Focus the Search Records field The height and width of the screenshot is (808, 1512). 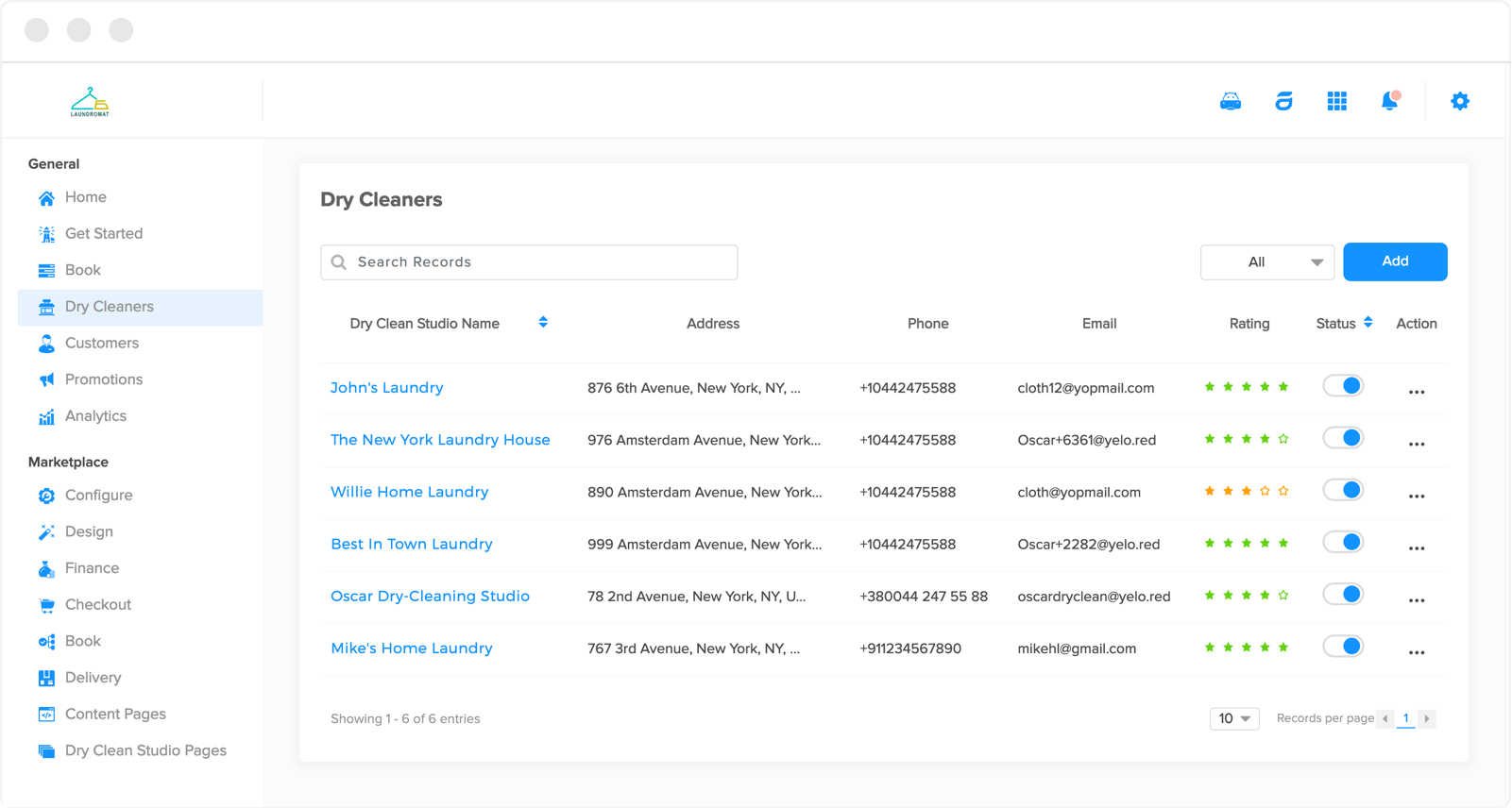coord(529,262)
